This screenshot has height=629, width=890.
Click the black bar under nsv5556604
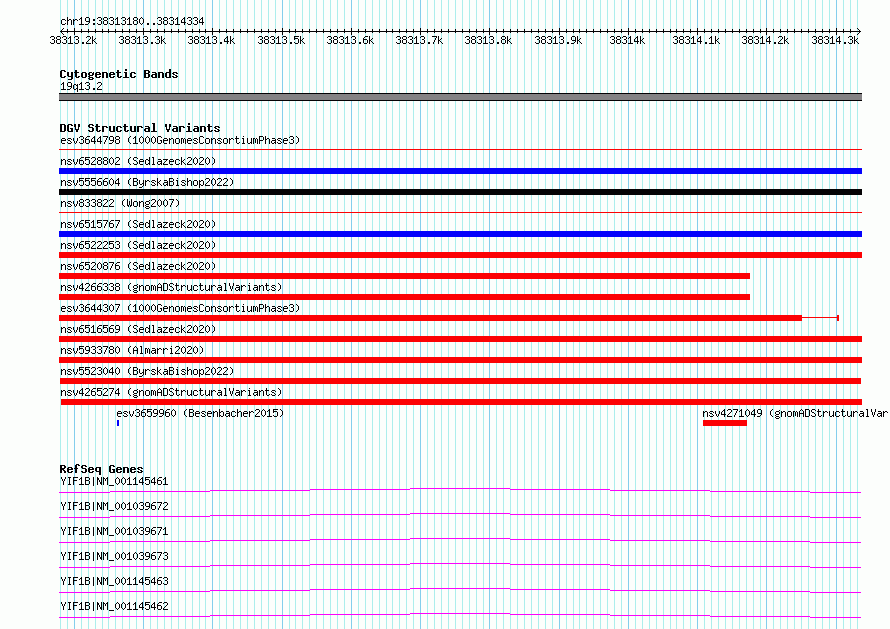pyautogui.click(x=460, y=192)
